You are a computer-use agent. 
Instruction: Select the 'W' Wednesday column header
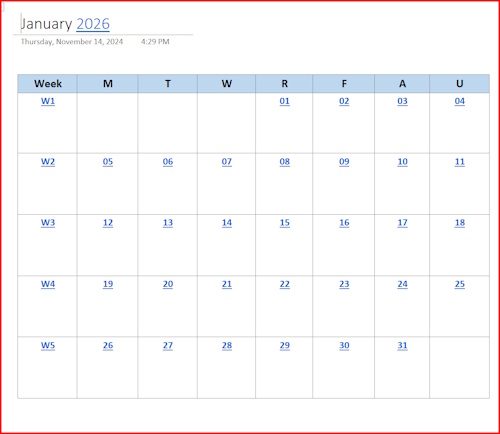[x=227, y=84]
